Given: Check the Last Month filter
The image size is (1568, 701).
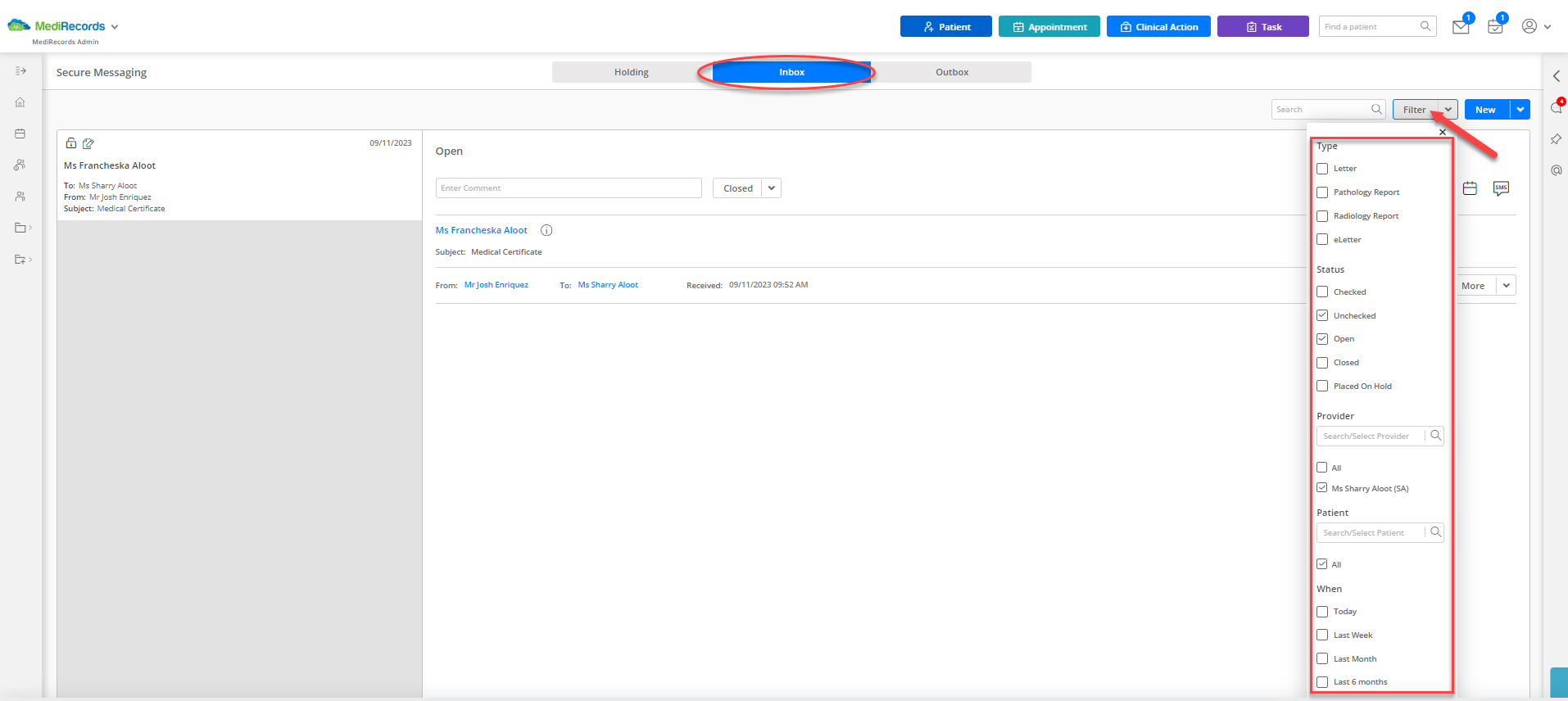Looking at the screenshot, I should pyautogui.click(x=1322, y=658).
